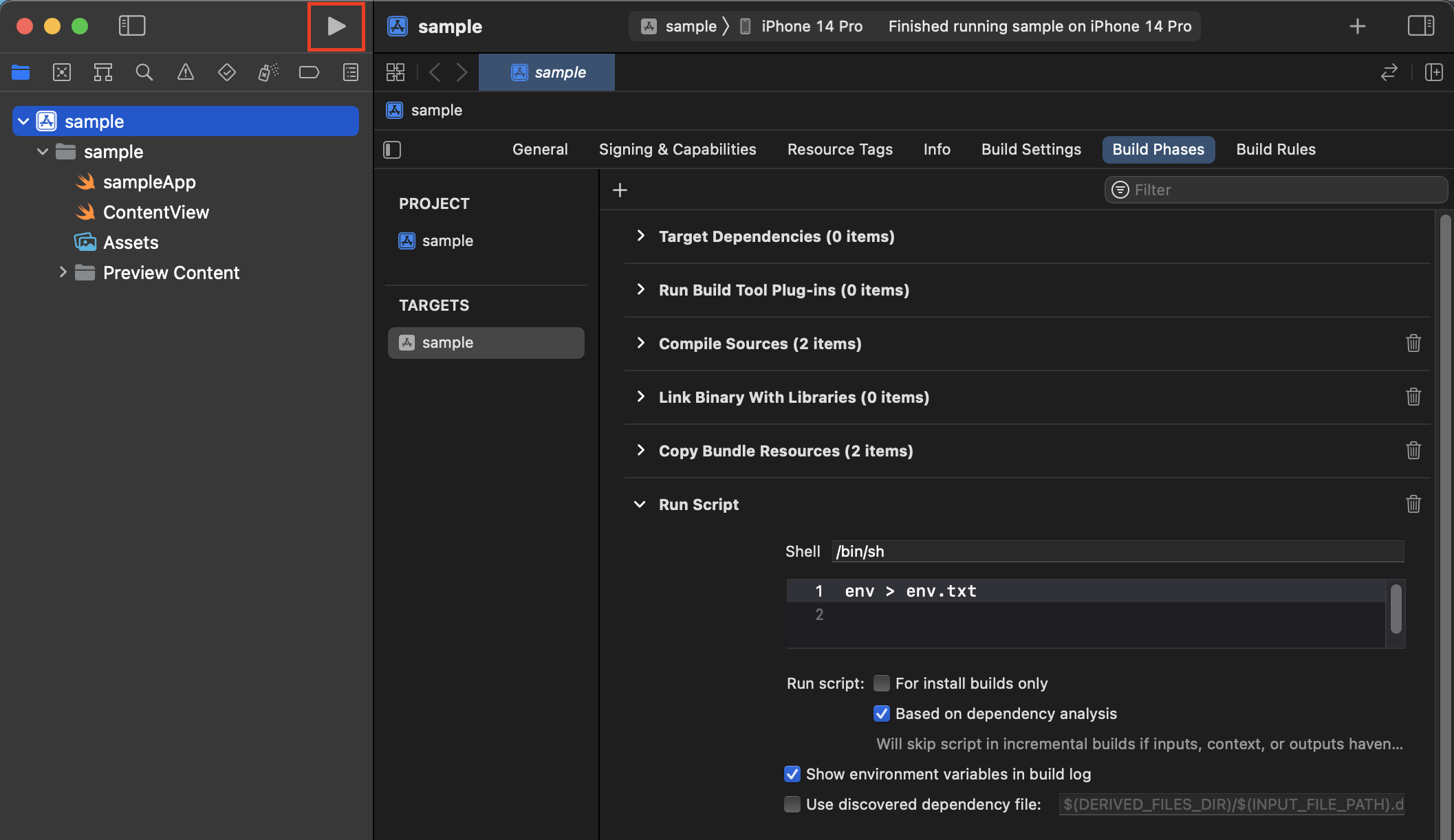Toggle 'Use discovered dependency file' checkbox

pos(792,804)
